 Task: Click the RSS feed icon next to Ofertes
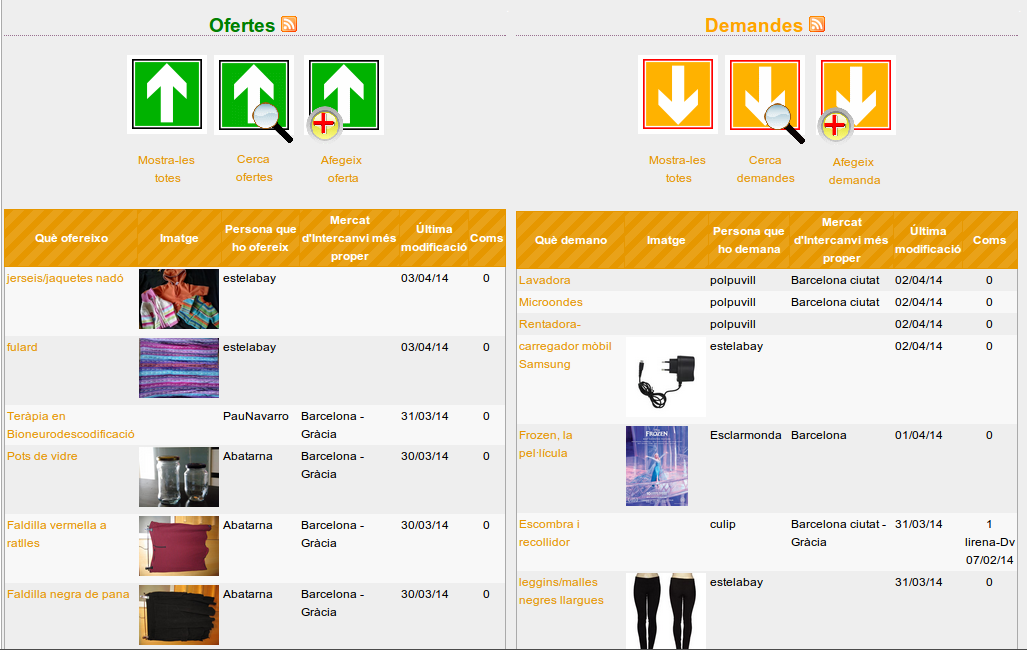289,25
